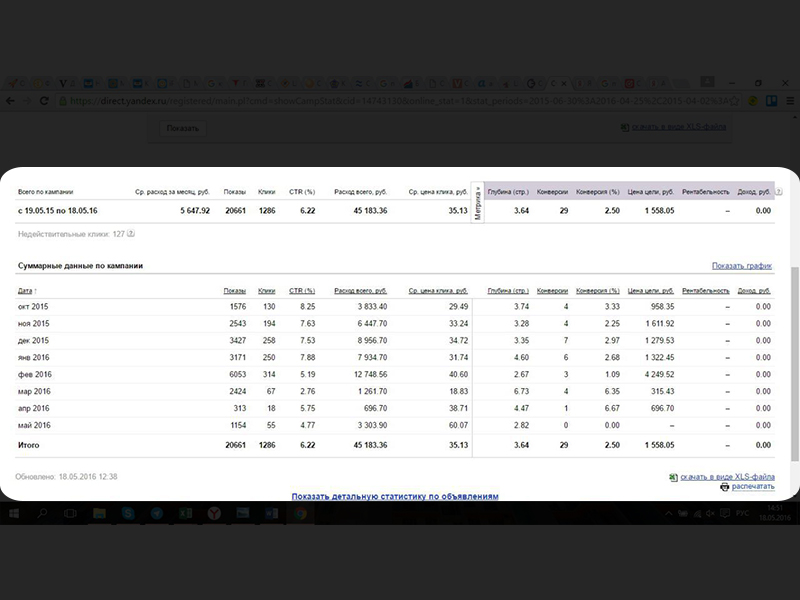Viewport: 800px width, 600px height.
Task: Select the окт 2015 row date
Action: pyautogui.click(x=33, y=307)
